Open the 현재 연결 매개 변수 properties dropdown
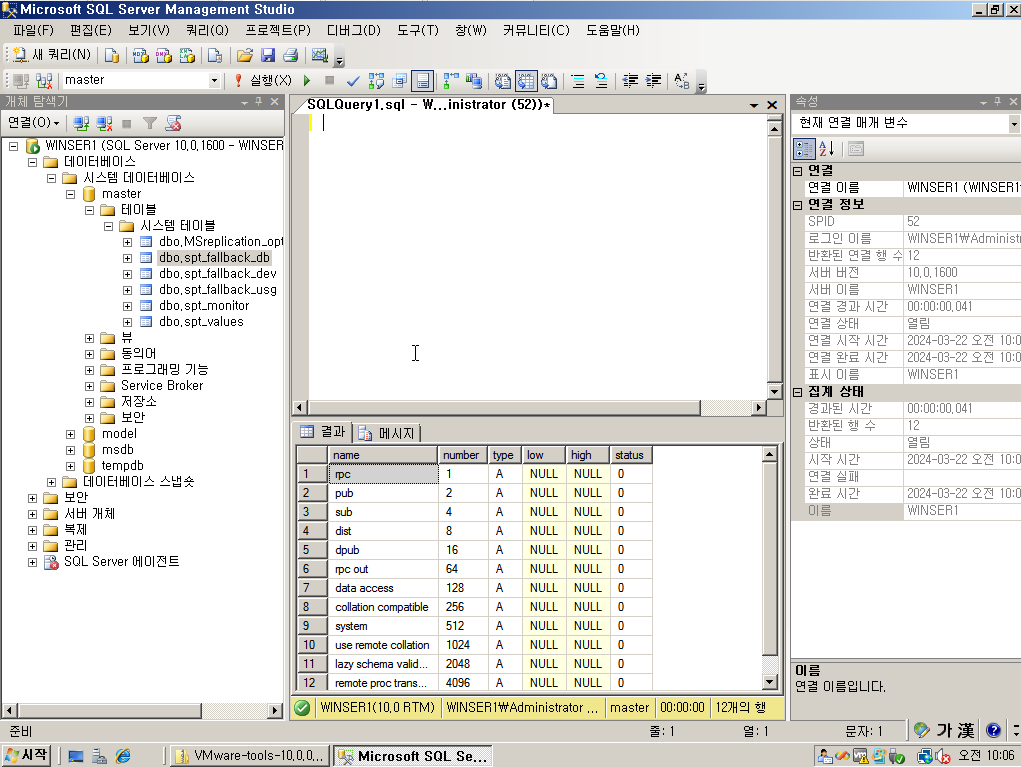Viewport: 1021px width, 767px height. (1014, 123)
